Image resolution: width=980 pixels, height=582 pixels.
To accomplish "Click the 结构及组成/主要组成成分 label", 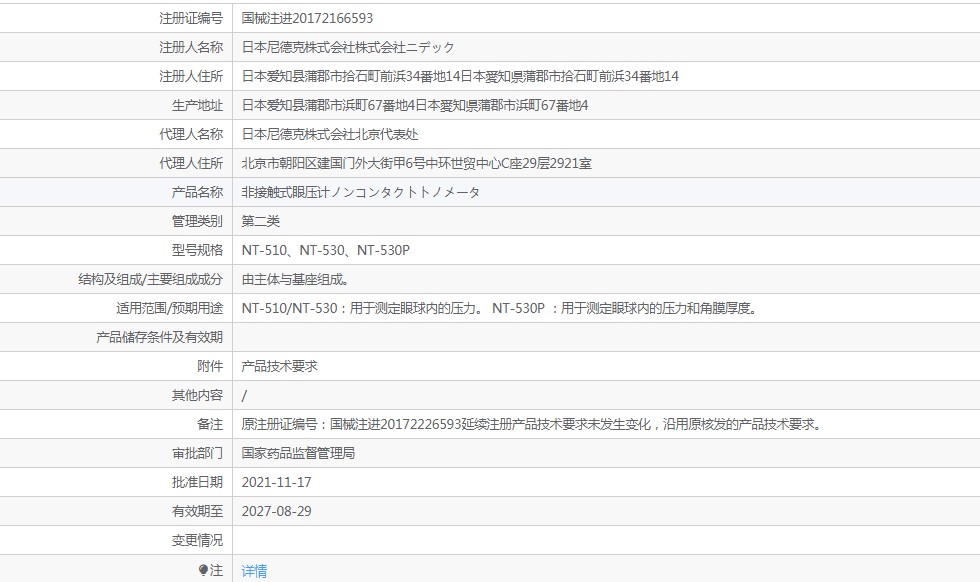I will coord(151,279).
